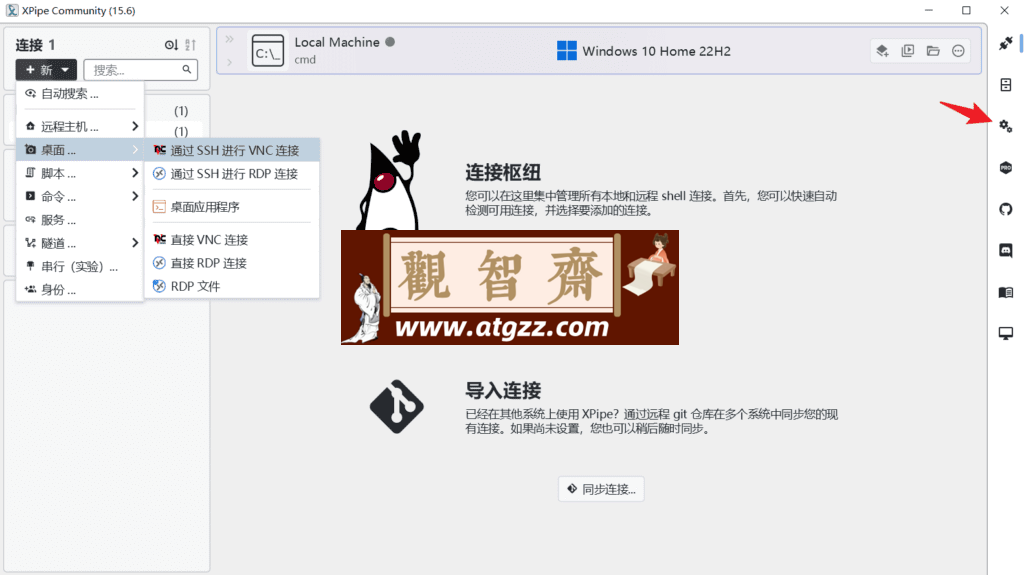Screen dimensions: 1024x575
Task: Open the file browser sidebar icon
Action: click(x=1006, y=85)
